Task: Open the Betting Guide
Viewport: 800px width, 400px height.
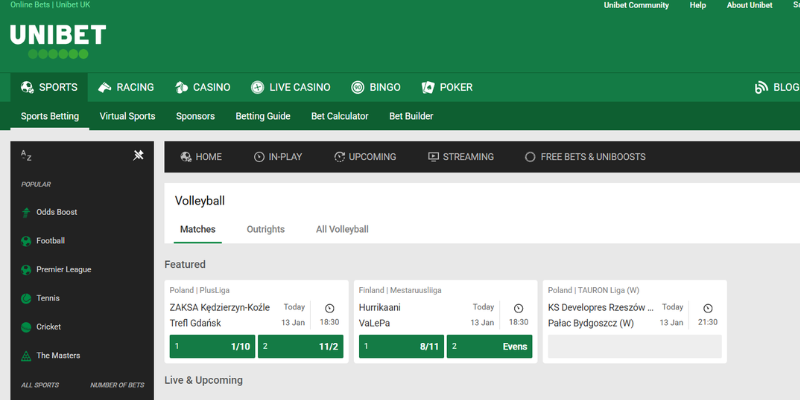Action: [x=263, y=116]
